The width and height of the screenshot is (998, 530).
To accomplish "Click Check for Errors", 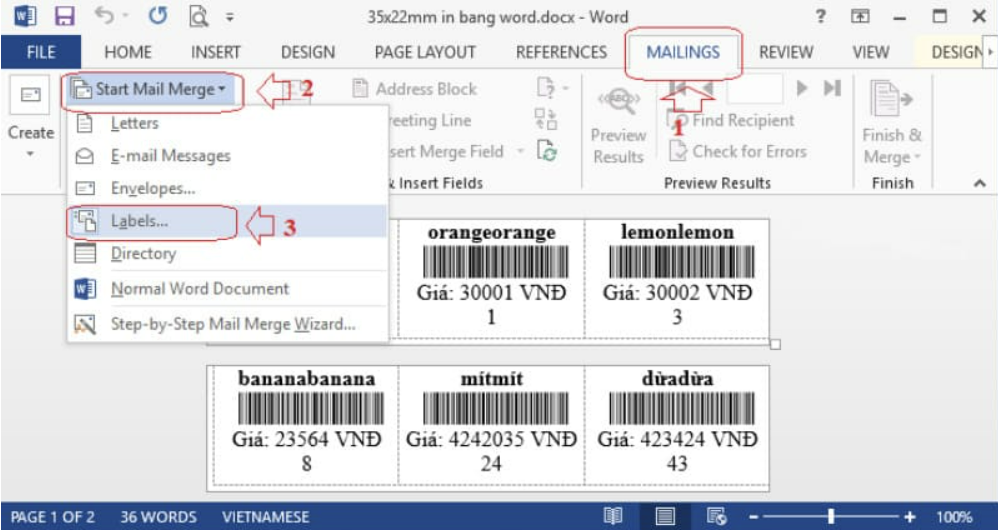I will tap(738, 151).
